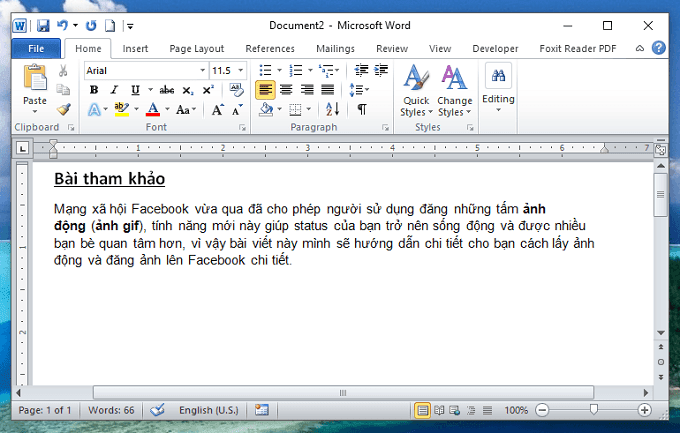680x433 pixels.
Task: Increase paragraph indent
Action: pos(381,70)
